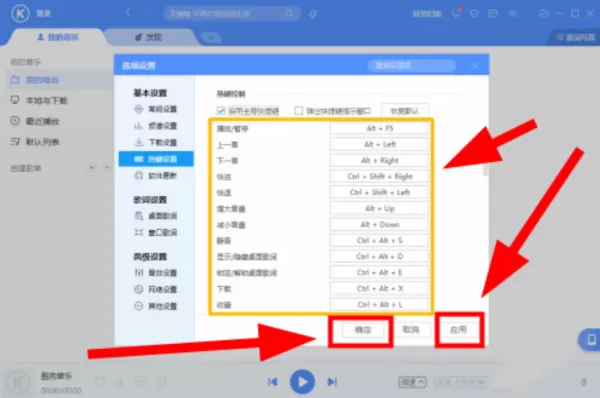
Task: Select 音效设置 in settings sidebar
Action: click(x=156, y=272)
